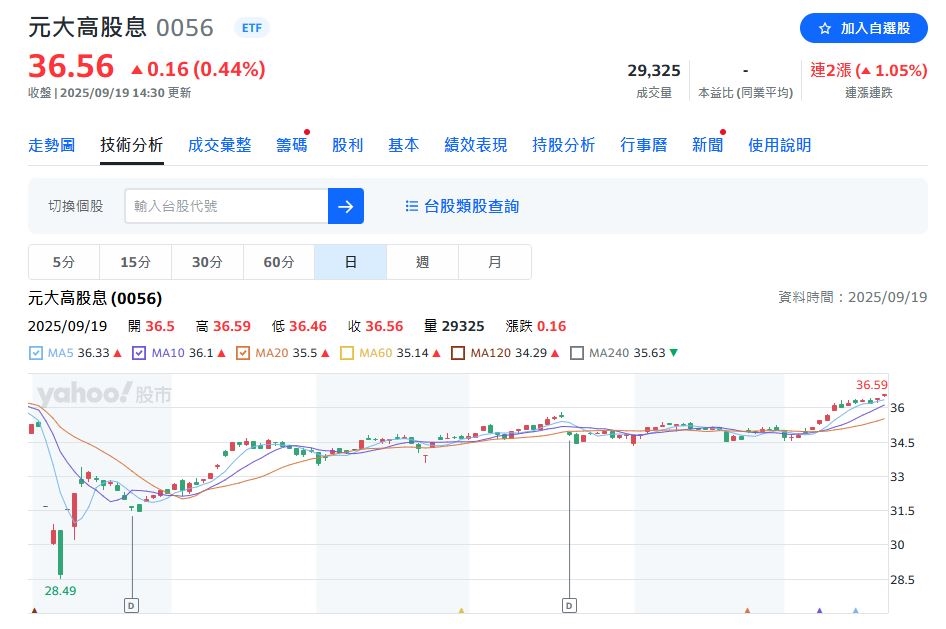Click the left D dividend marker below chart
946x629 pixels.
pos(132,604)
